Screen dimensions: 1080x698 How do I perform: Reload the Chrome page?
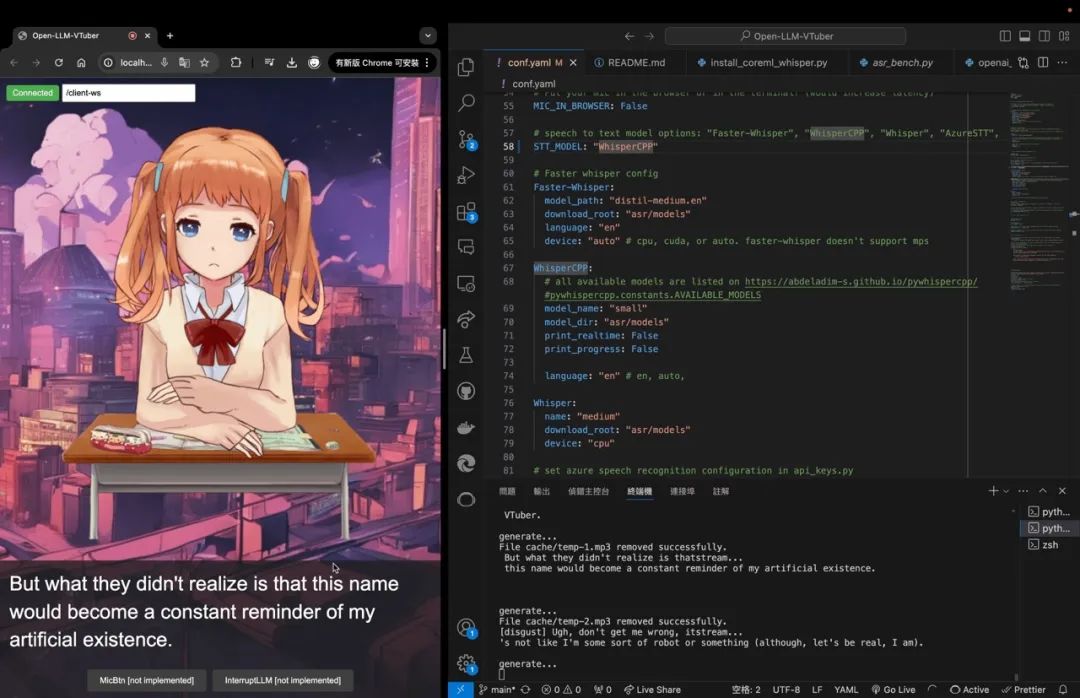(59, 63)
